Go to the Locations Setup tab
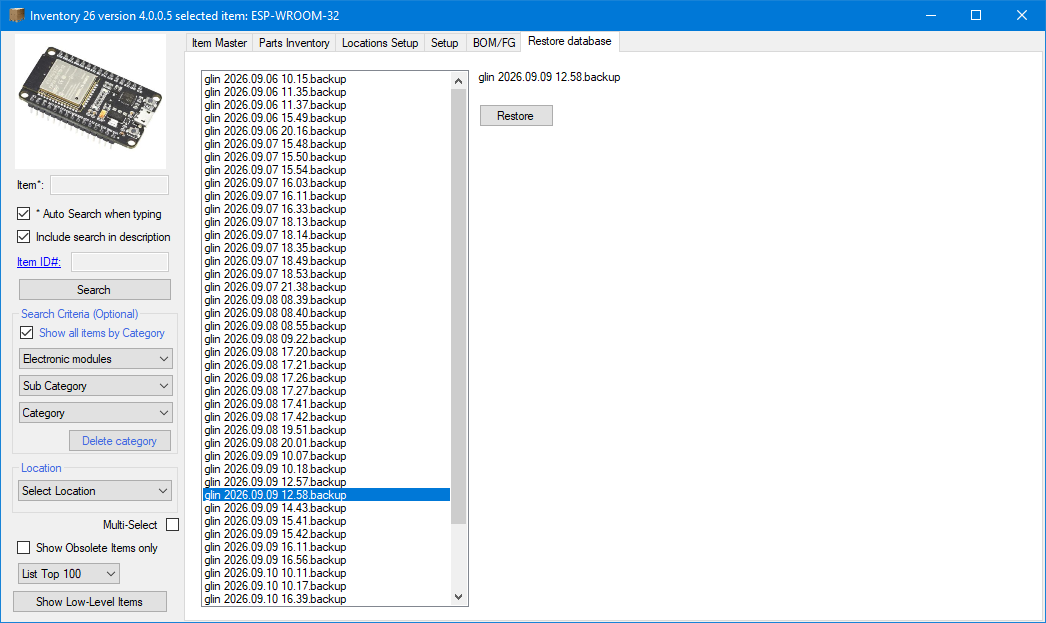Image resolution: width=1046 pixels, height=623 pixels. click(380, 43)
